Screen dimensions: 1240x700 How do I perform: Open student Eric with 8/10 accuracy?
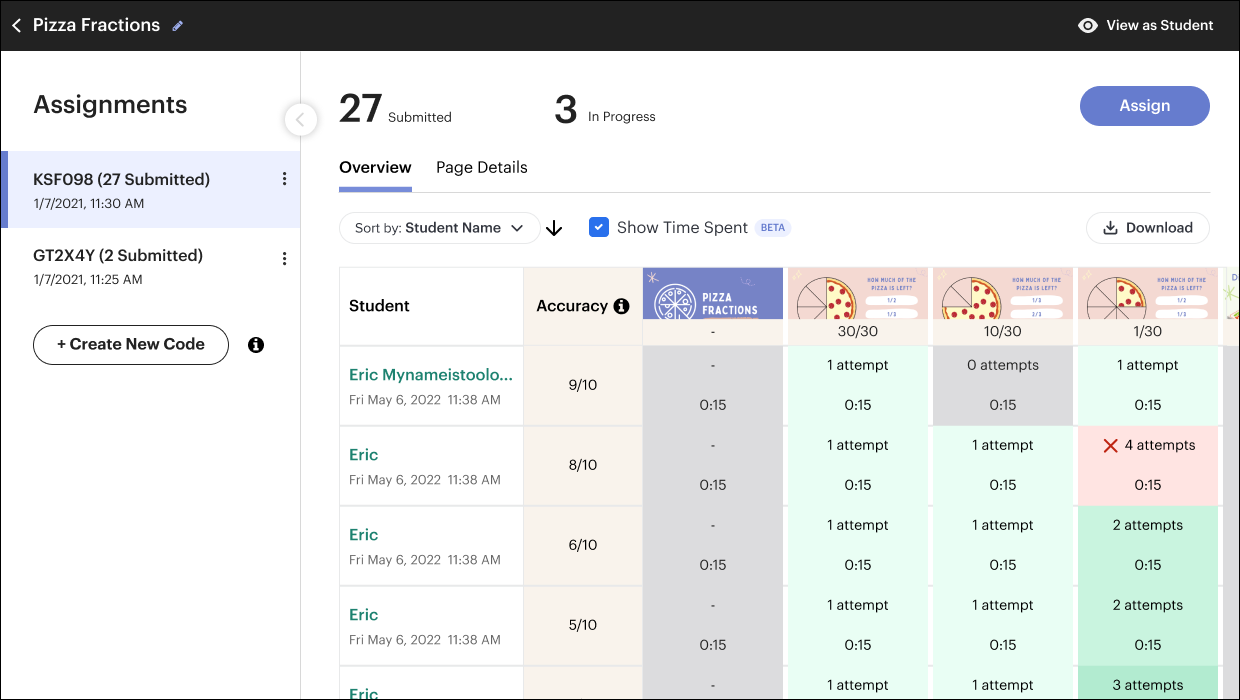click(364, 455)
